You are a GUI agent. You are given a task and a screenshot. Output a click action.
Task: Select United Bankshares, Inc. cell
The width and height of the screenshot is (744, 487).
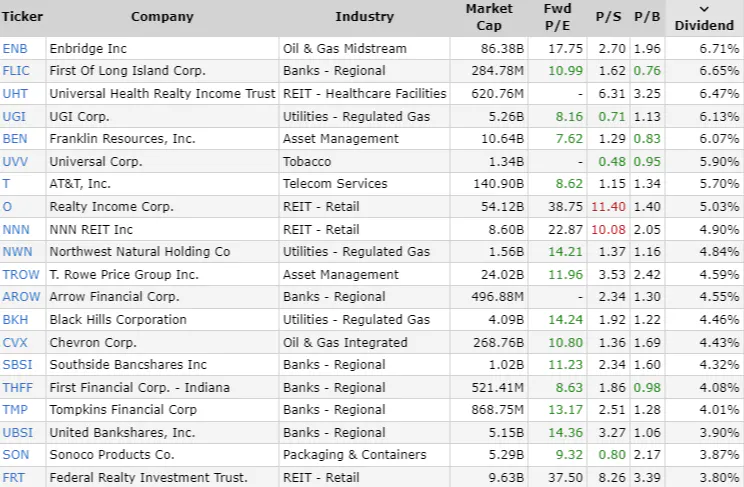[x=162, y=432]
